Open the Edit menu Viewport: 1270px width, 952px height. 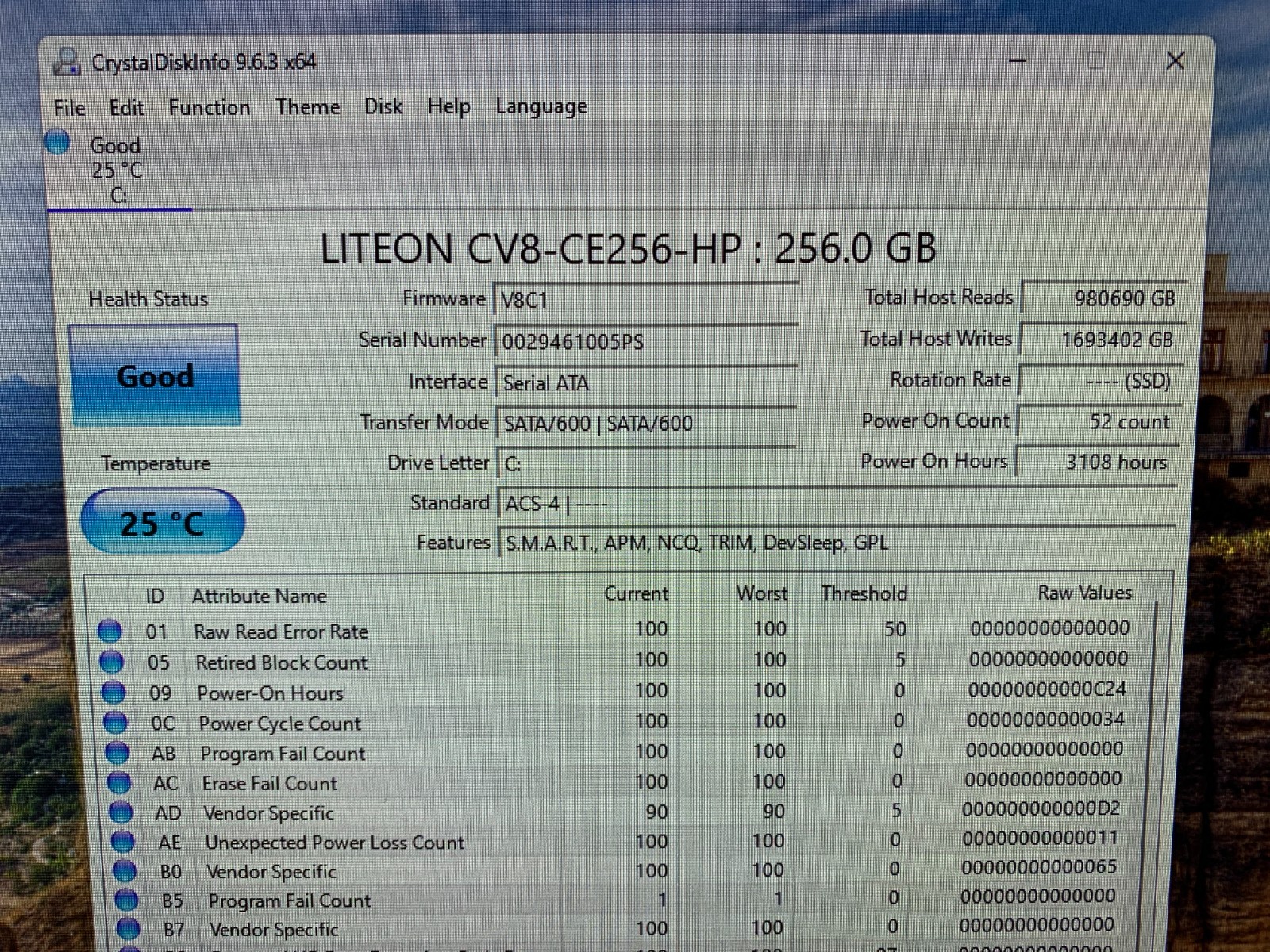pyautogui.click(x=127, y=107)
